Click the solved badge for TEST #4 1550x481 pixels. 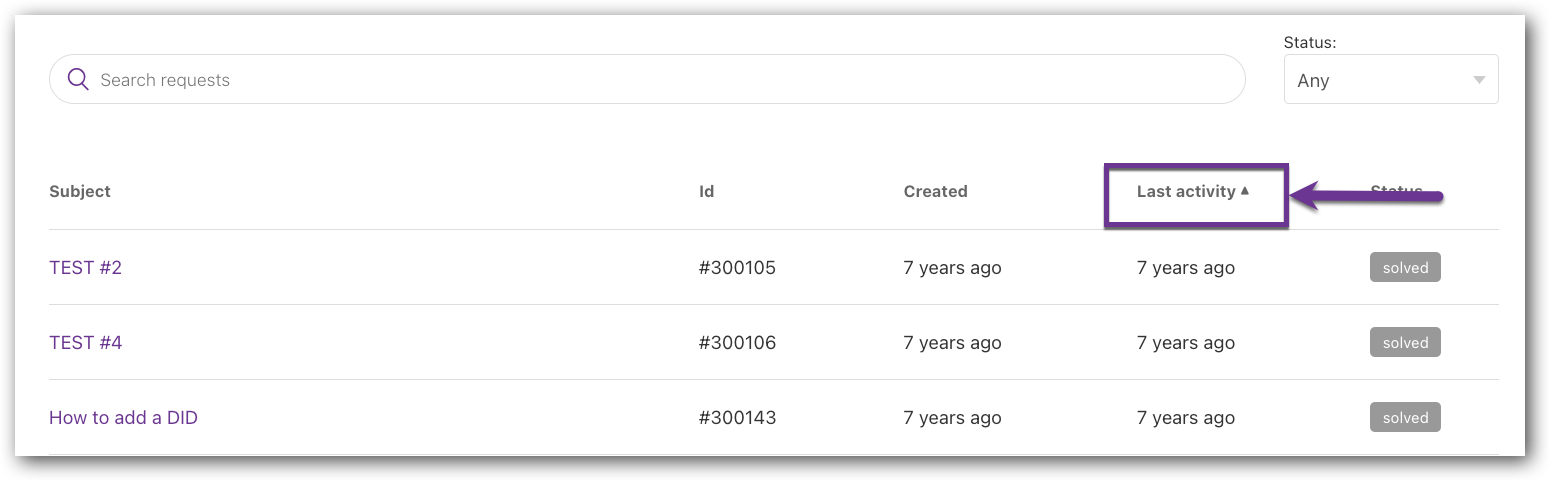[x=1405, y=343]
